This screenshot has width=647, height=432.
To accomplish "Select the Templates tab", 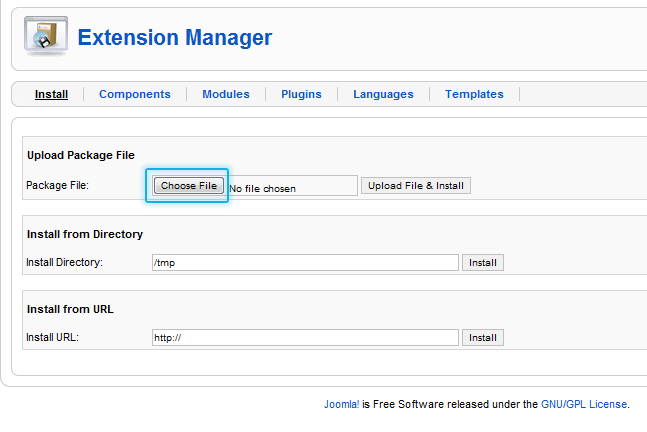I will click(474, 94).
